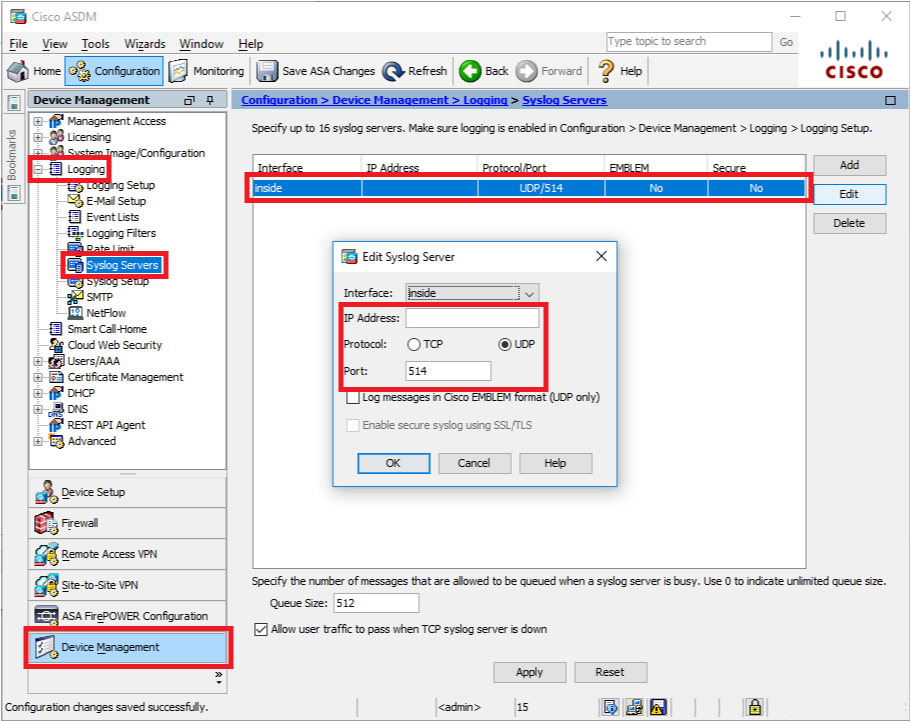Open the Help question mark icon
This screenshot has height=722, width=911.
(x=606, y=71)
